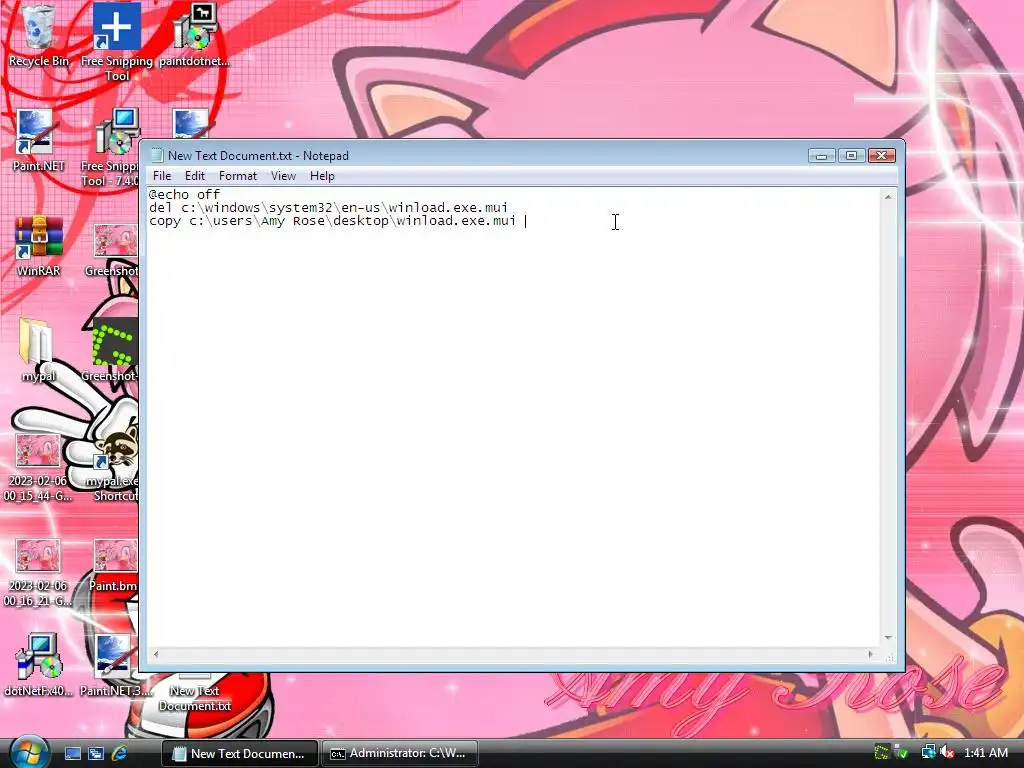This screenshot has height=768, width=1024.
Task: Close the Notepad window
Action: 882,155
